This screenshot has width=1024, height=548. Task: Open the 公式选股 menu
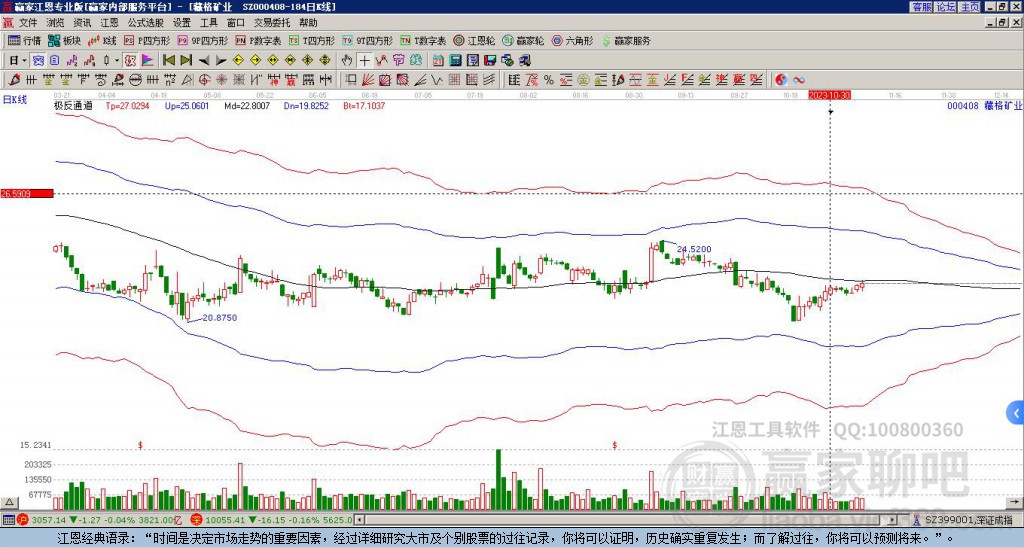[x=146, y=23]
